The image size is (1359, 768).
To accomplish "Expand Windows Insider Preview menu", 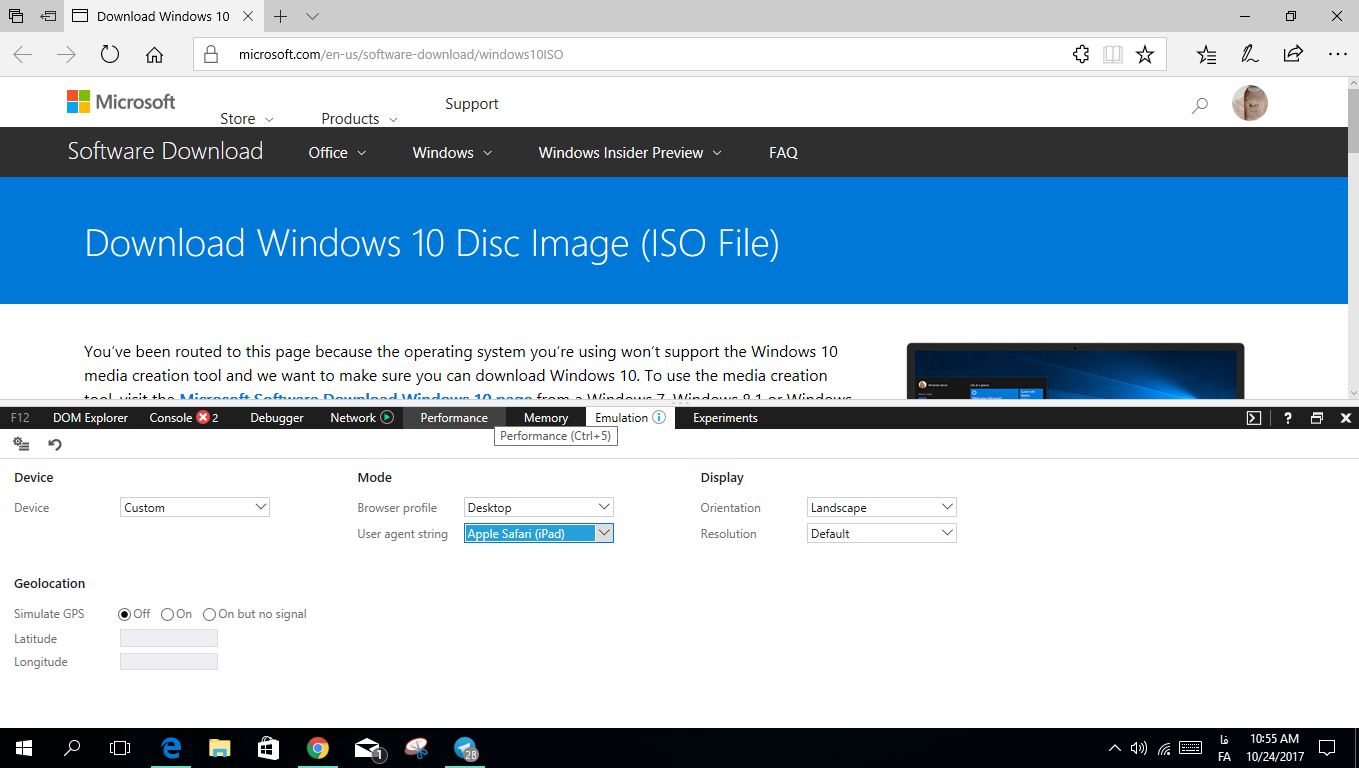I will 630,152.
